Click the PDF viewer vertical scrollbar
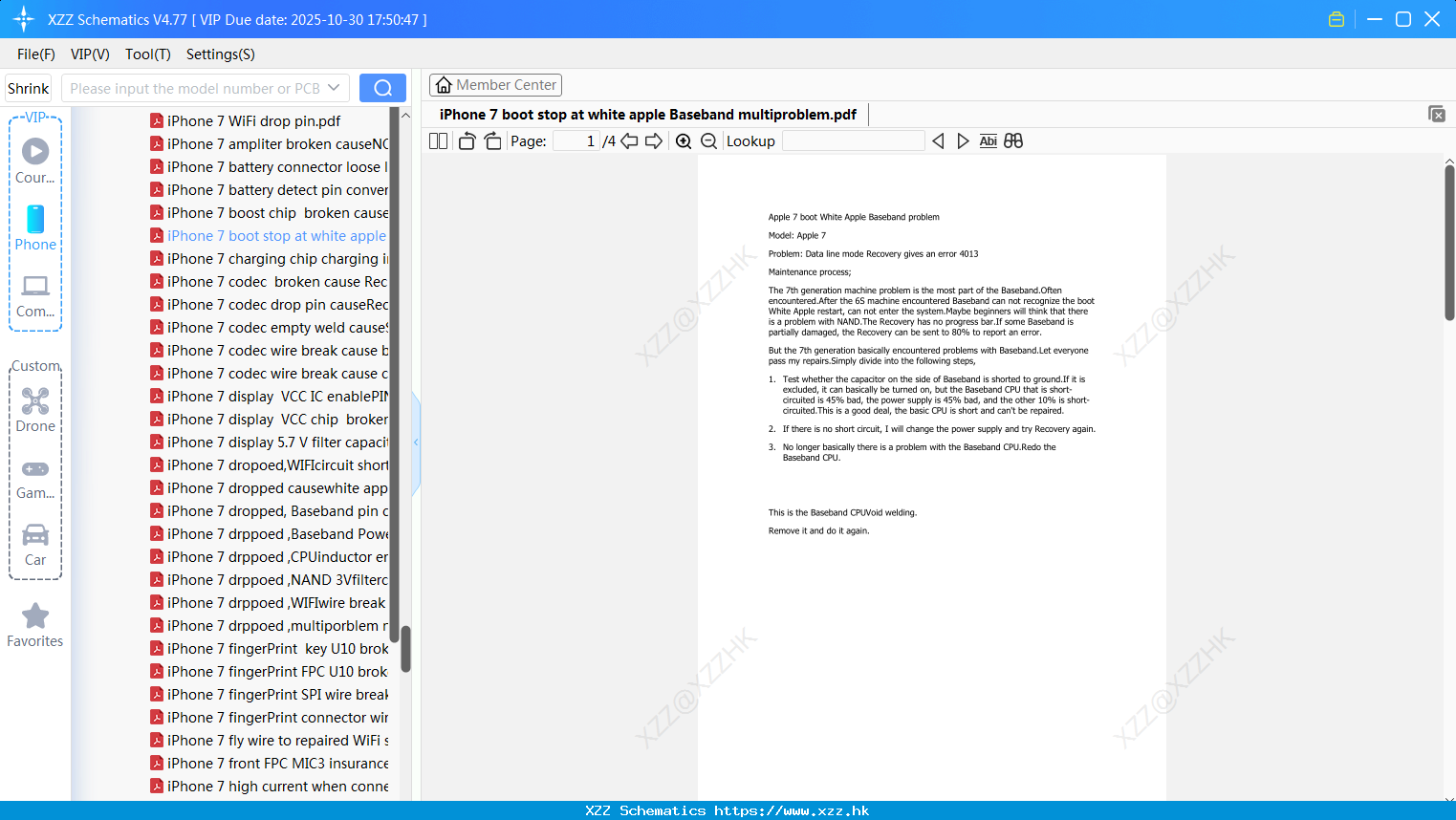The width and height of the screenshot is (1456, 820). (1449, 243)
